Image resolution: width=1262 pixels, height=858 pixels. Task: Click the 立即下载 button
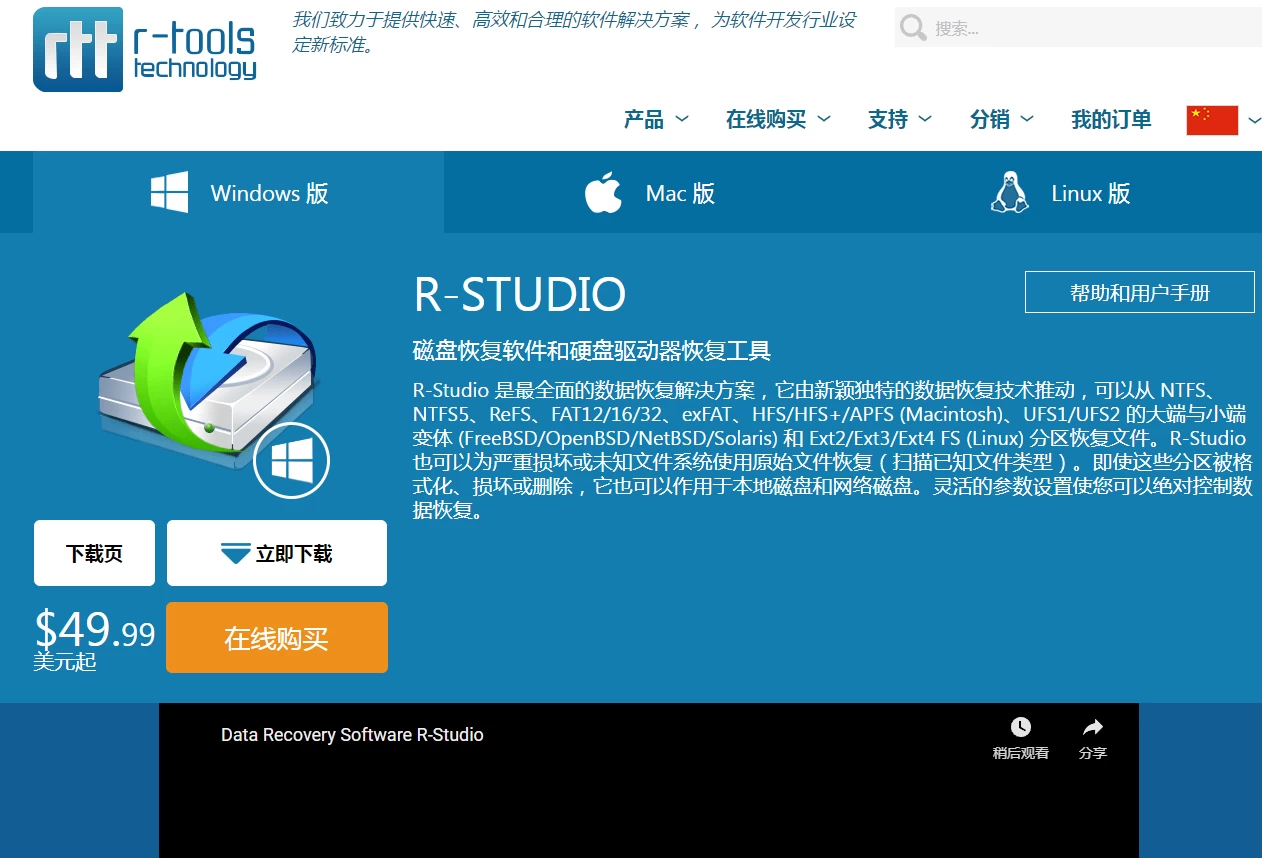[x=277, y=553]
